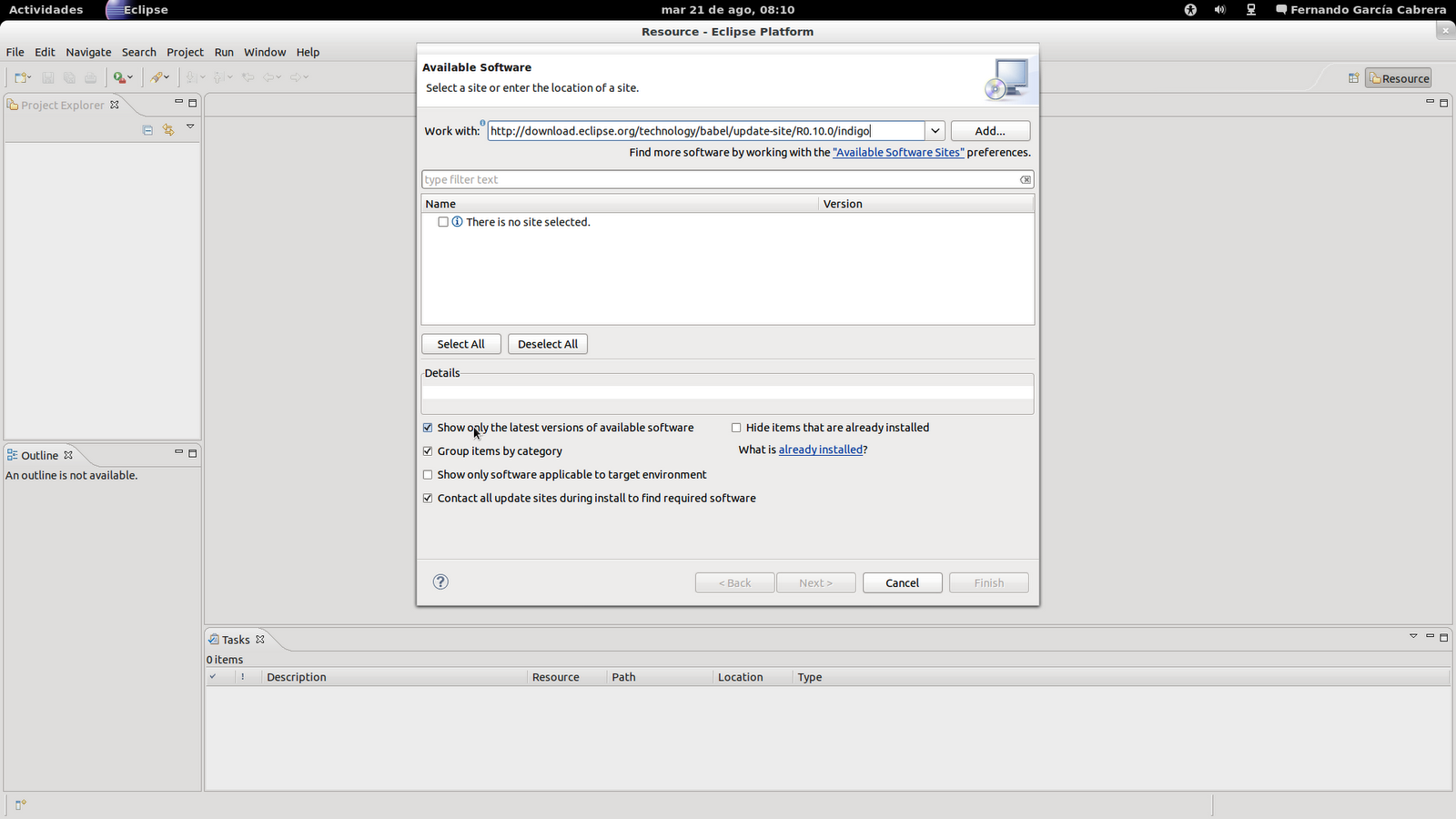Open the Search menu
1456x819 pixels.
139,52
